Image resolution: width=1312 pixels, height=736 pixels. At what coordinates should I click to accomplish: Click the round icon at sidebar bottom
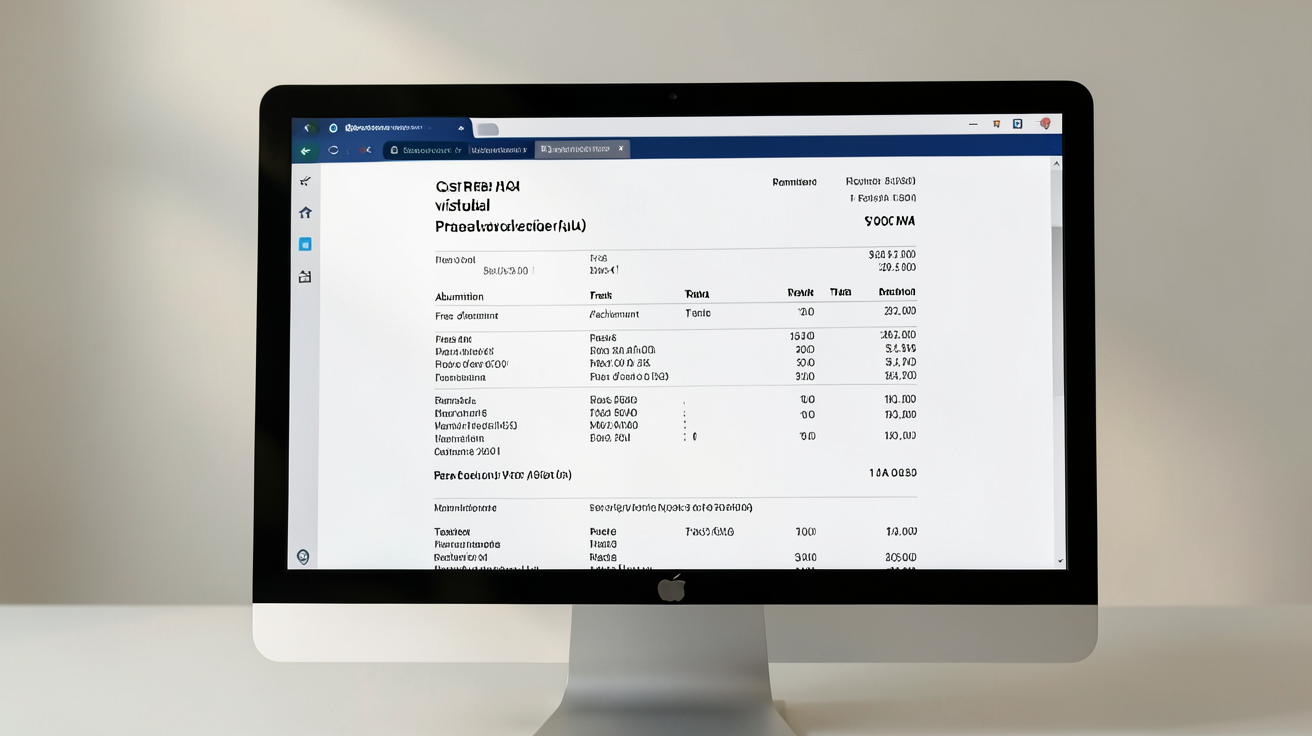(303, 556)
